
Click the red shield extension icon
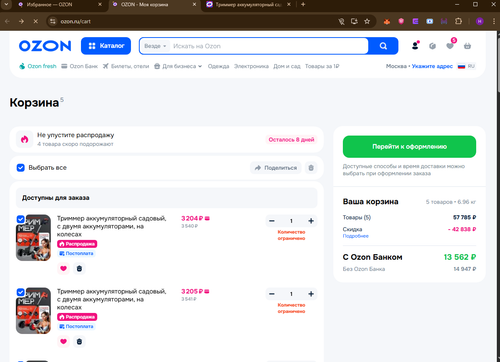[401, 21]
